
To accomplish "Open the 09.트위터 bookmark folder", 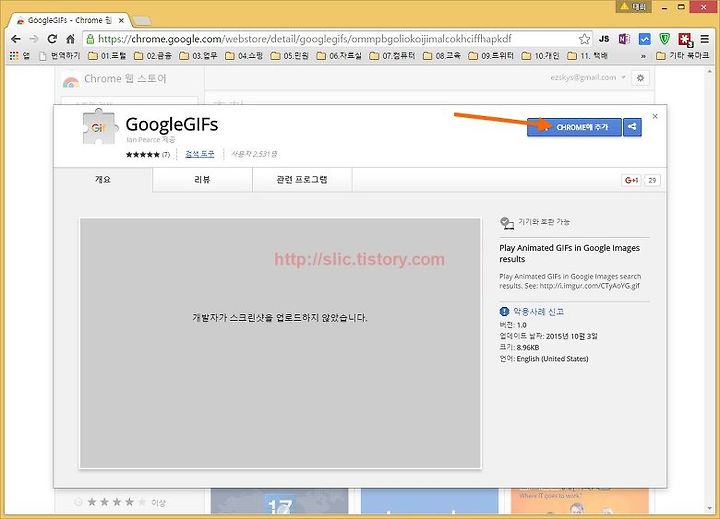I will 491,56.
